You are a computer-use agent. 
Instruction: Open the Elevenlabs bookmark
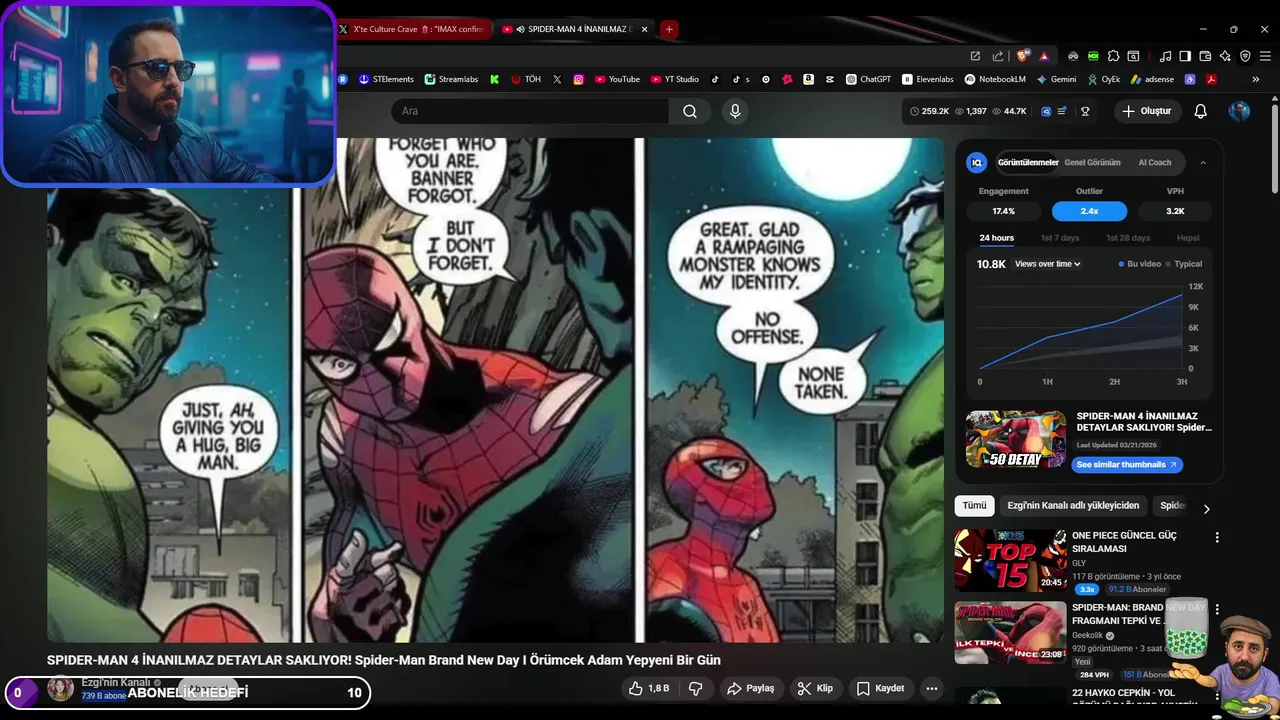pos(928,79)
